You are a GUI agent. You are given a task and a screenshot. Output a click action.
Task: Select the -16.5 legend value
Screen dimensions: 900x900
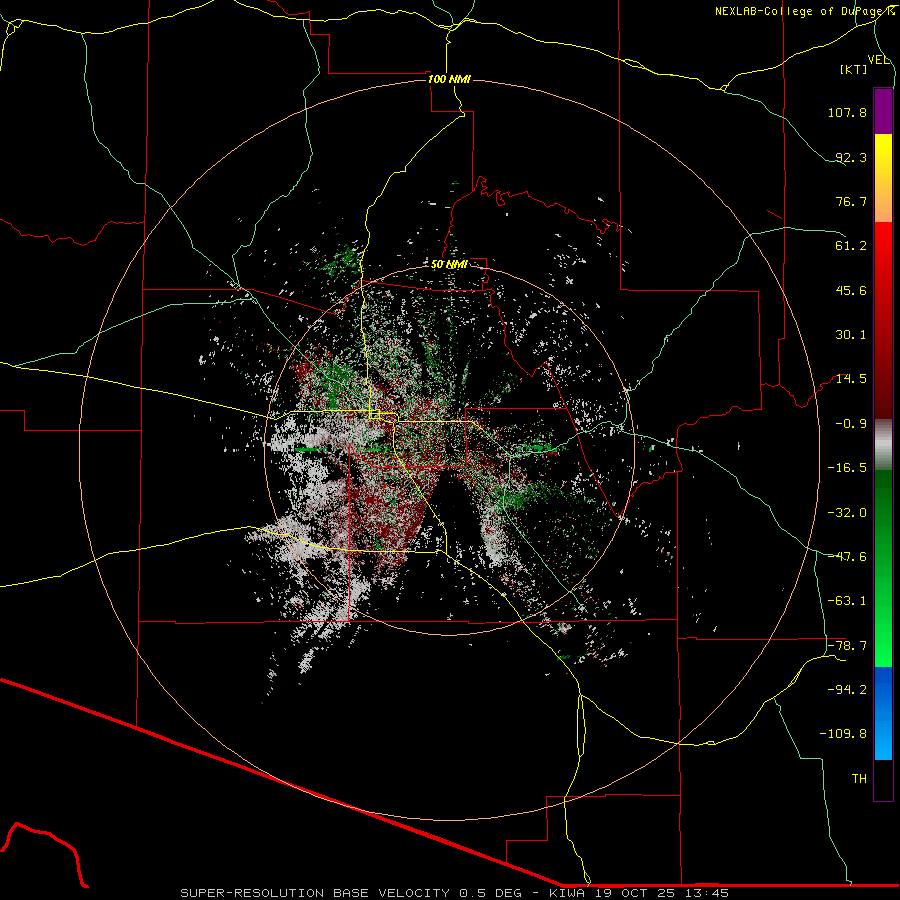(x=847, y=468)
